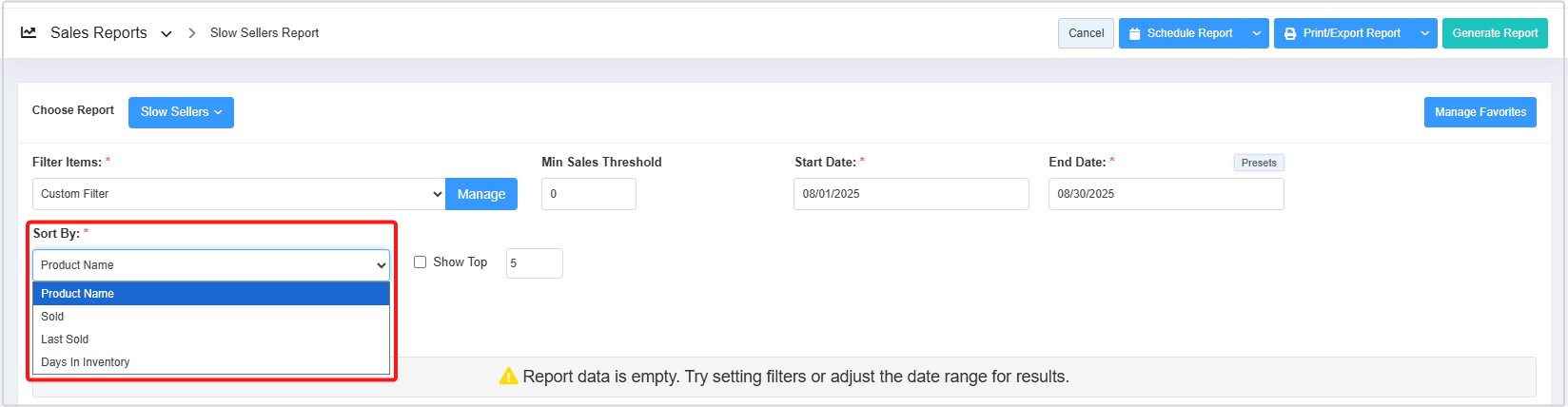Click the printer icon on Print/Export Report
Viewport: 1568px width, 407px height.
point(1290,33)
